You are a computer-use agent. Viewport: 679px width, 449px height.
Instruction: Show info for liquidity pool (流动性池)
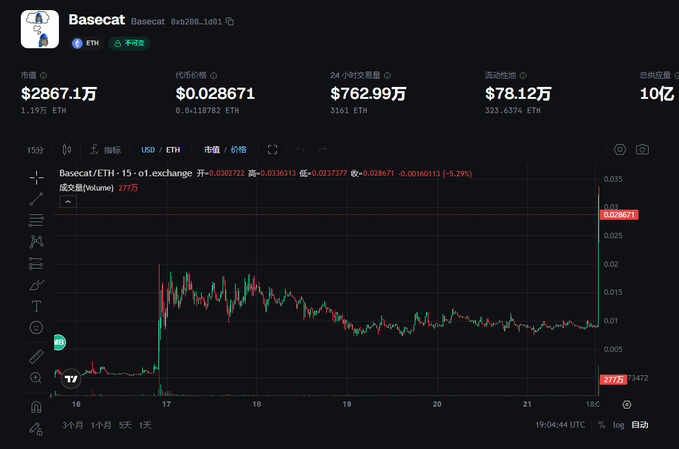[523, 75]
